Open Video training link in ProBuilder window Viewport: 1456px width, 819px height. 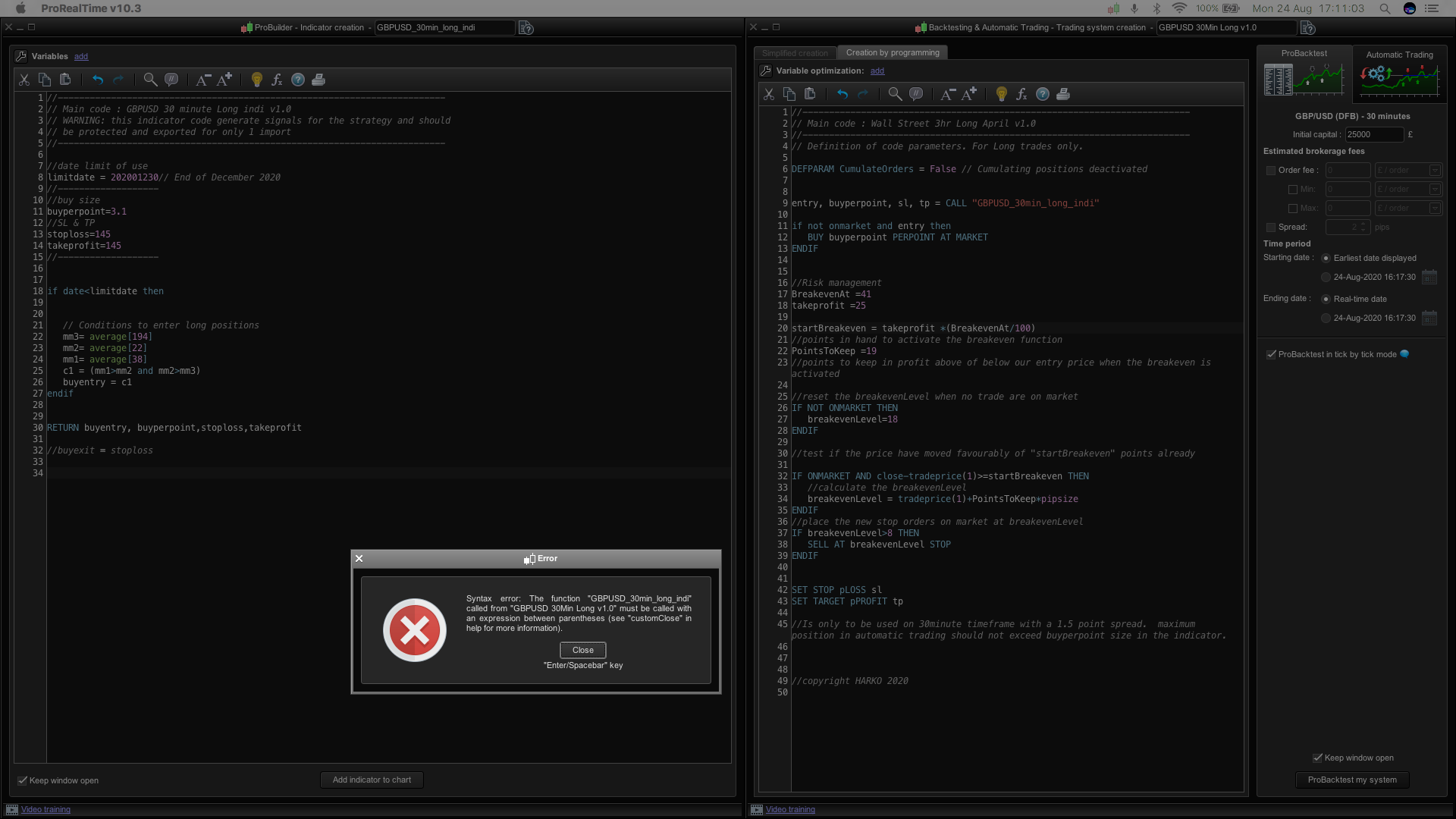click(45, 810)
